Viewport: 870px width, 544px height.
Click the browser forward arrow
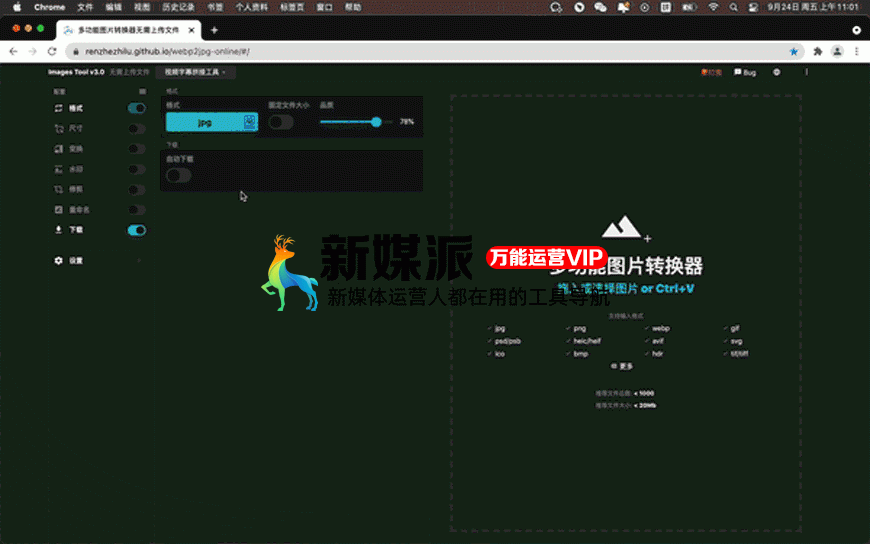[x=32, y=52]
